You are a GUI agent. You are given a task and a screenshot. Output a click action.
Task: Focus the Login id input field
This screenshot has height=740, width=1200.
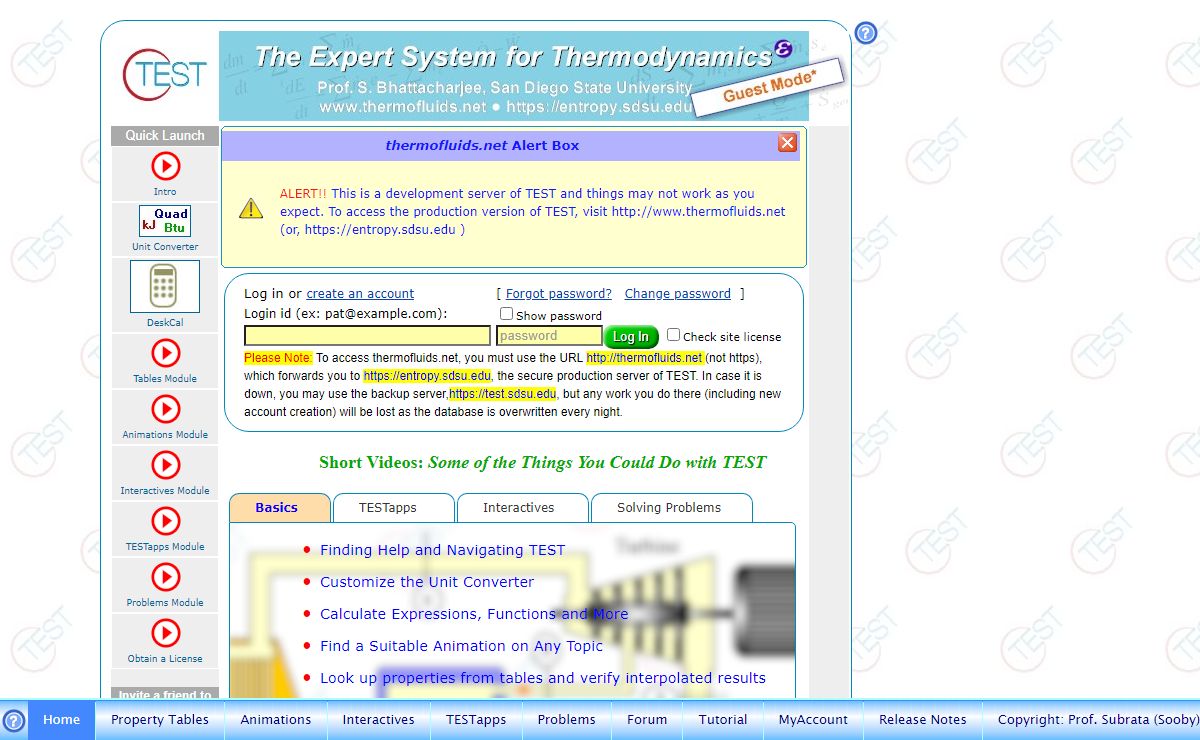point(368,336)
